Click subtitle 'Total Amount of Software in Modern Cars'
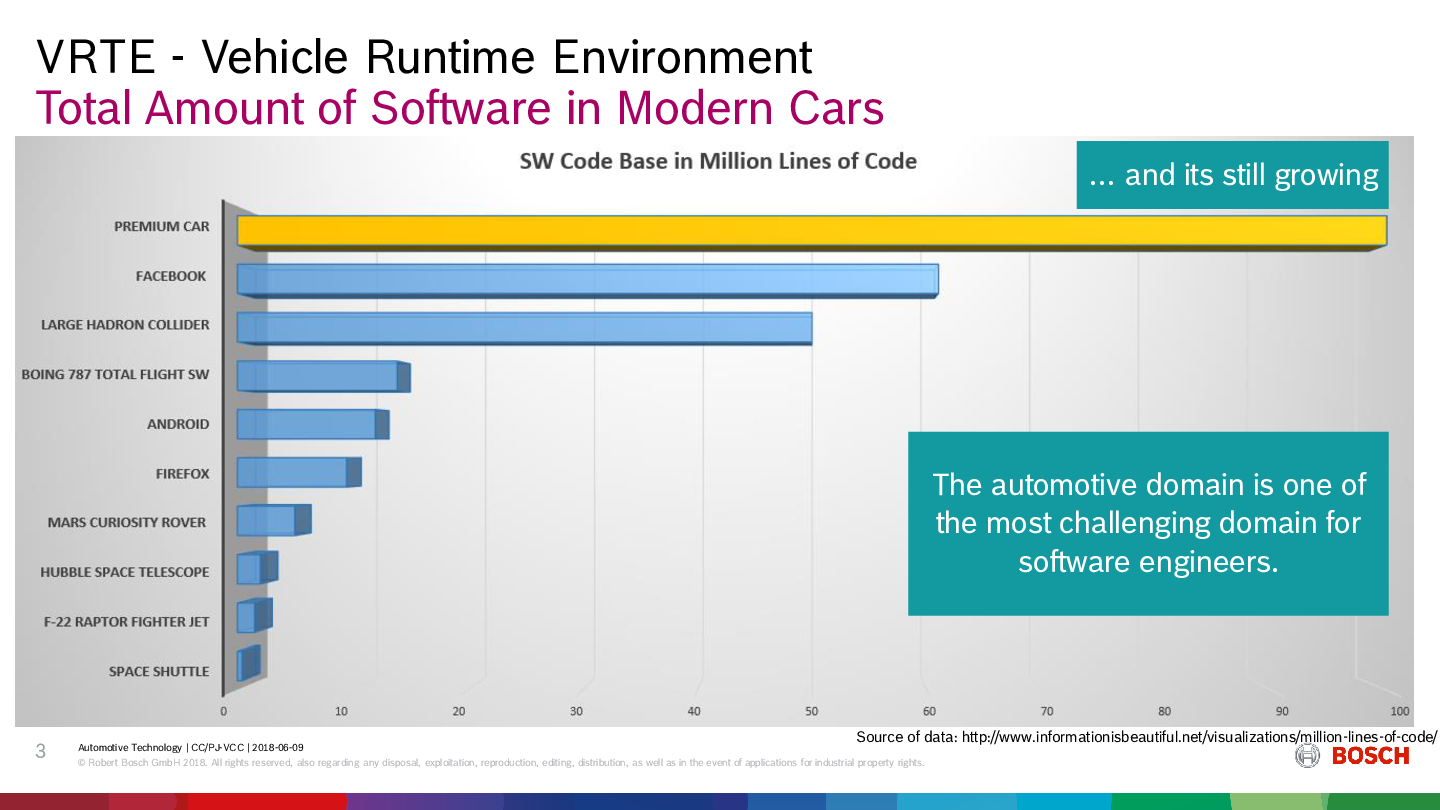Viewport: 1440px width, 810px height. pos(460,108)
